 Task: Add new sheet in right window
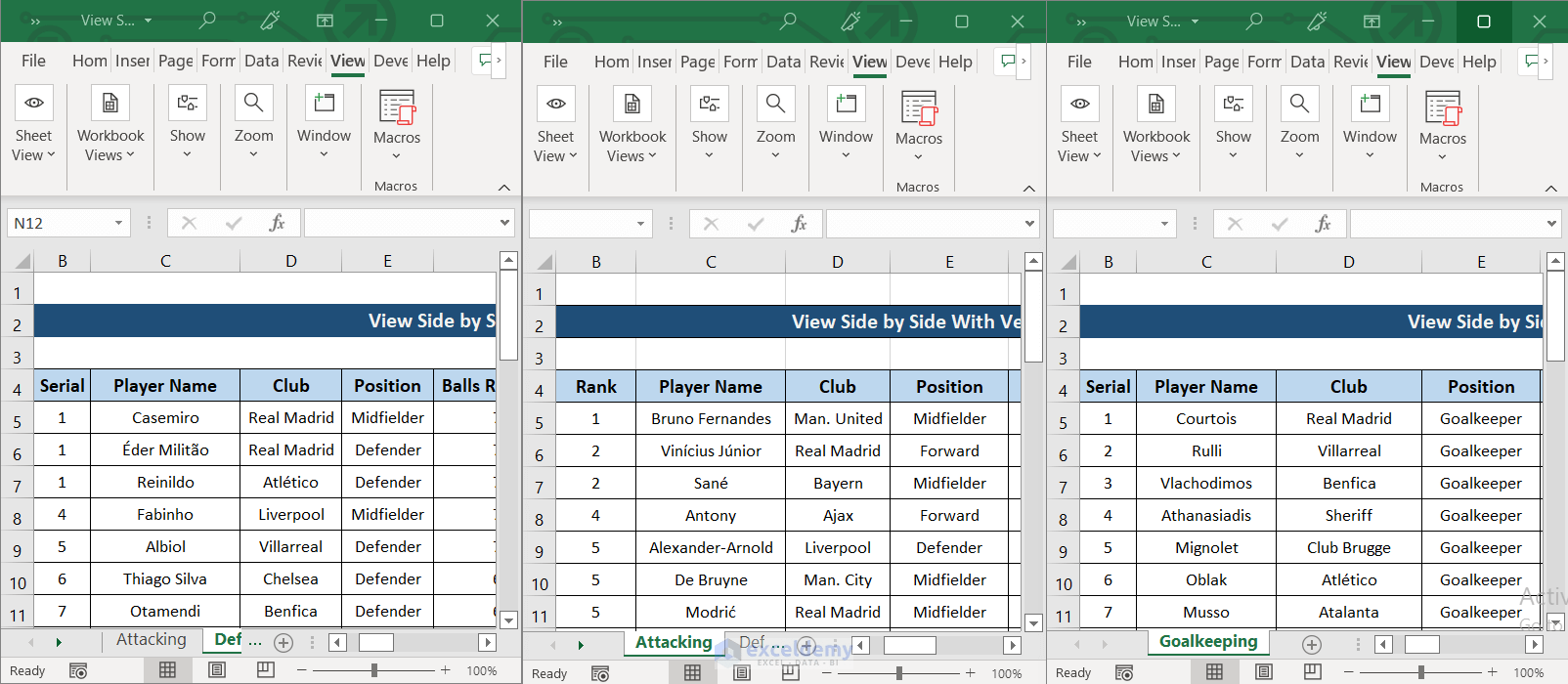(1312, 644)
